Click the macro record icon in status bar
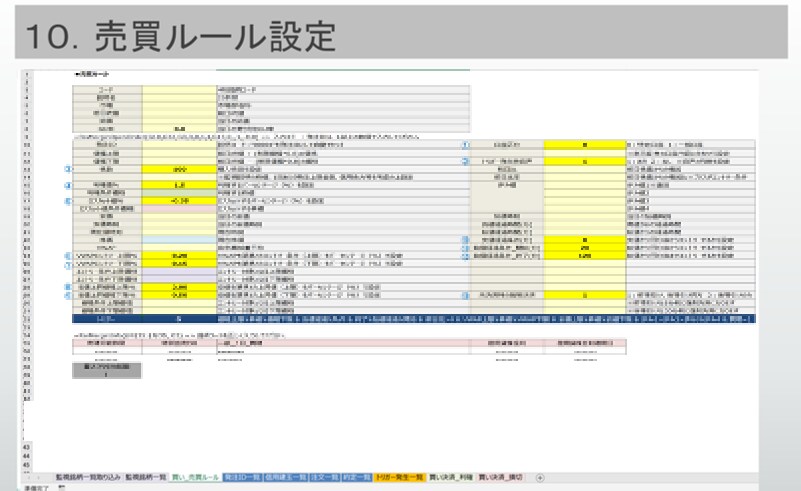 click(62, 488)
